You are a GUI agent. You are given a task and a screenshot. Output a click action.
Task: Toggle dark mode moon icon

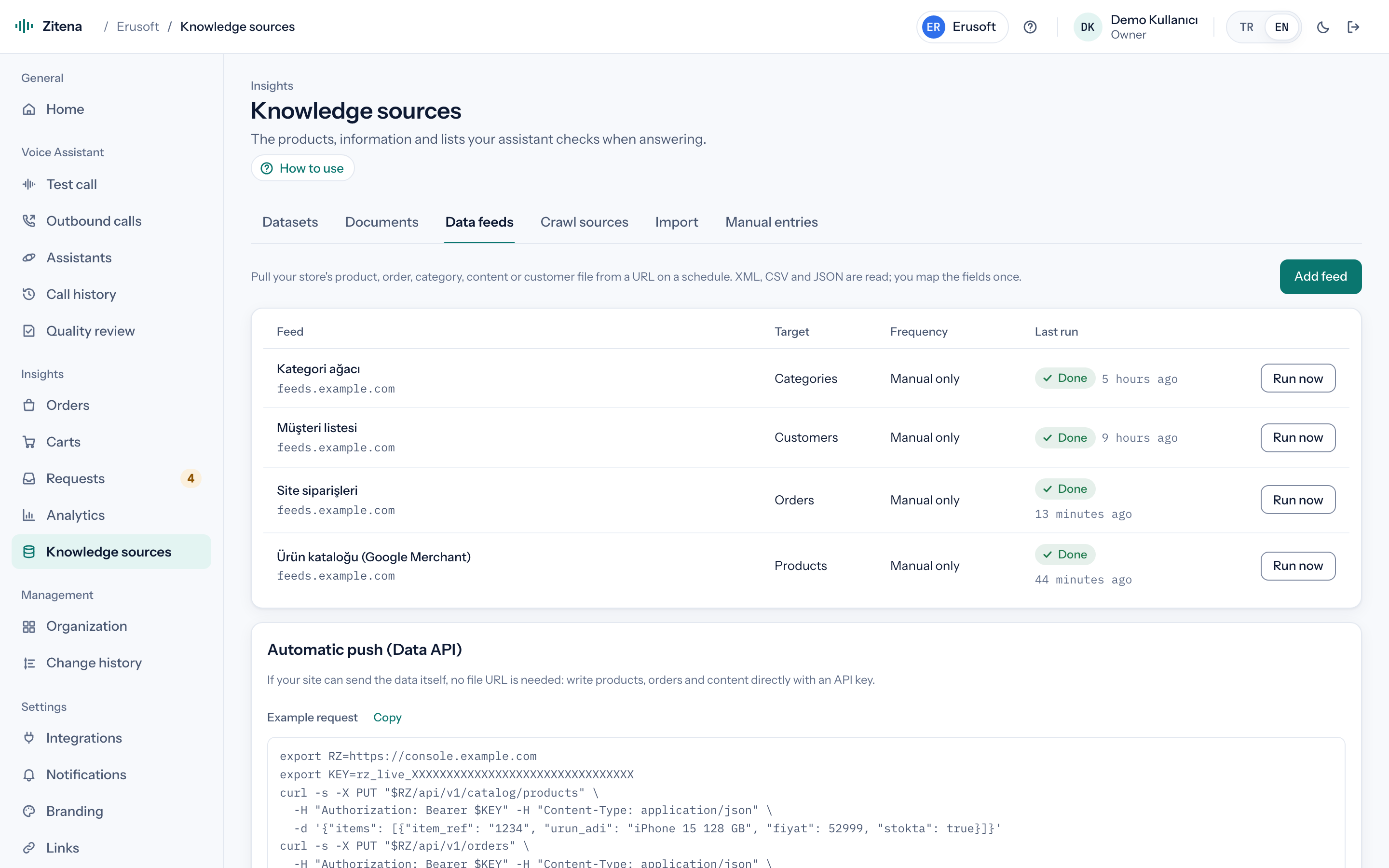coord(1323,27)
